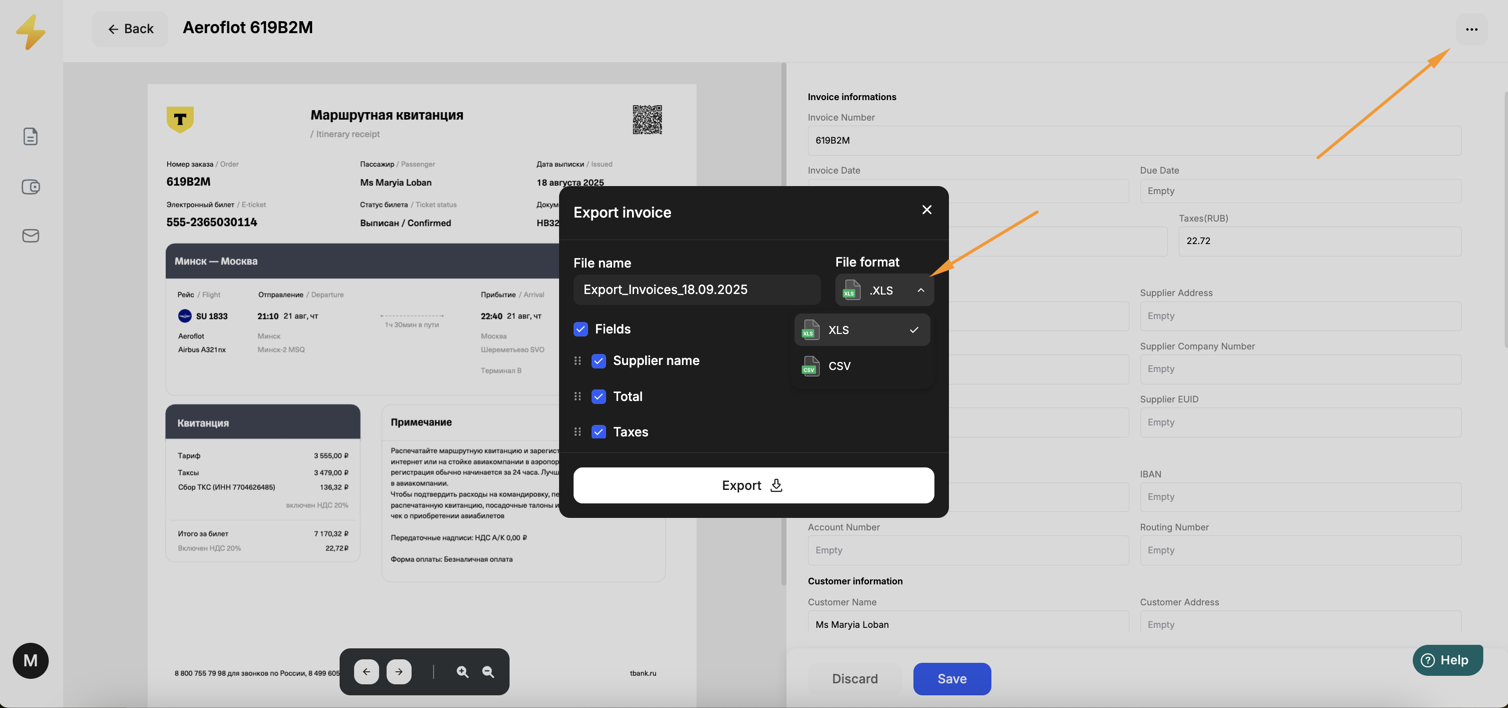Grab the Taxes row drag handle
The height and width of the screenshot is (708, 1508).
577,432
